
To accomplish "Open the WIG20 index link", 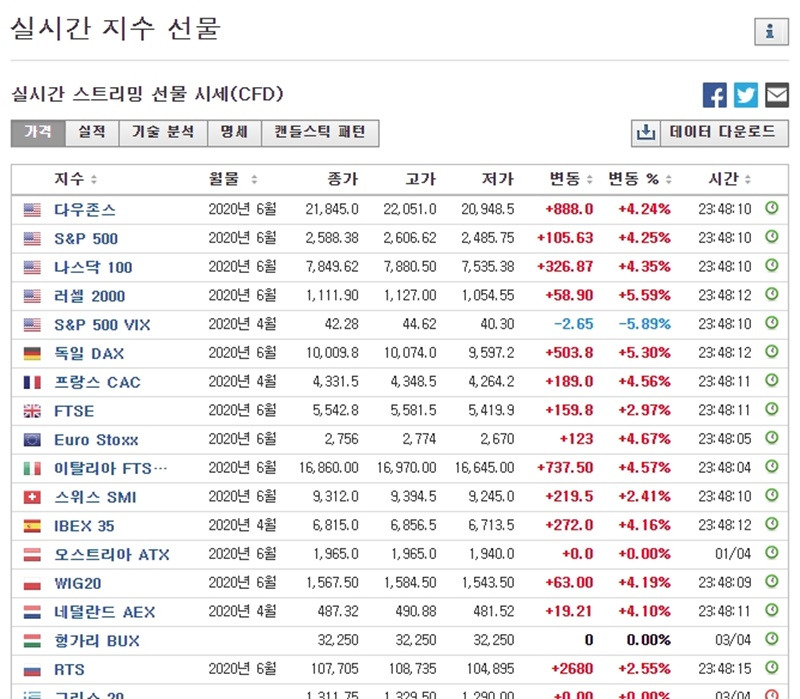I will (x=78, y=584).
